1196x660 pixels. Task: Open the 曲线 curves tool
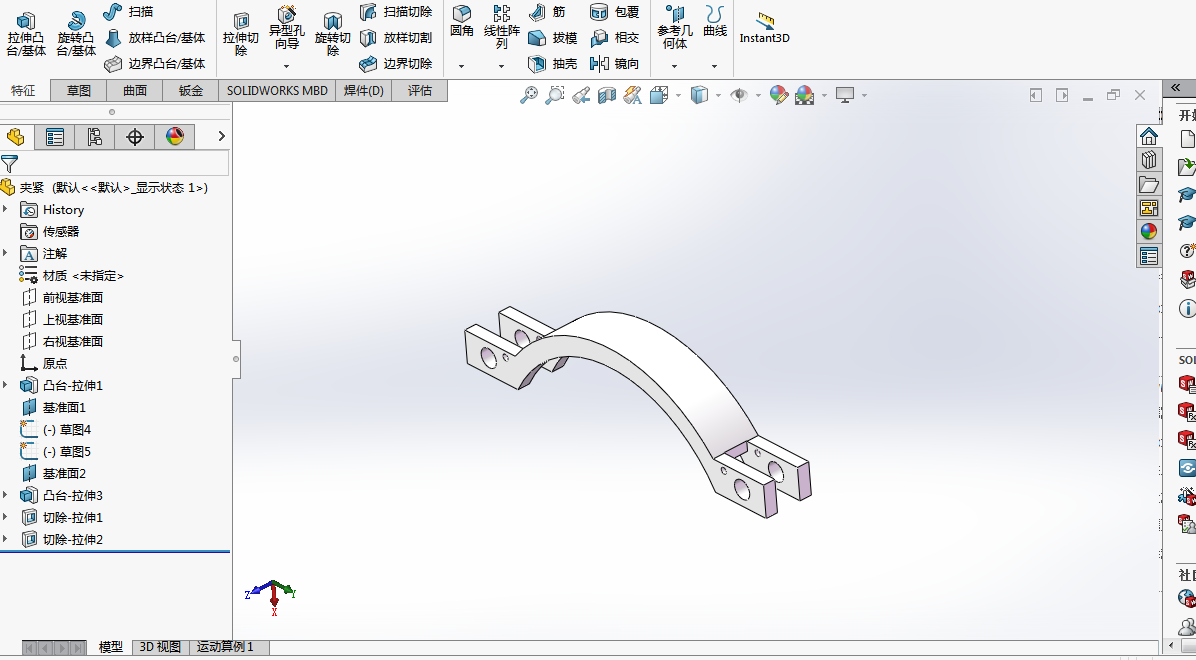pyautogui.click(x=715, y=22)
